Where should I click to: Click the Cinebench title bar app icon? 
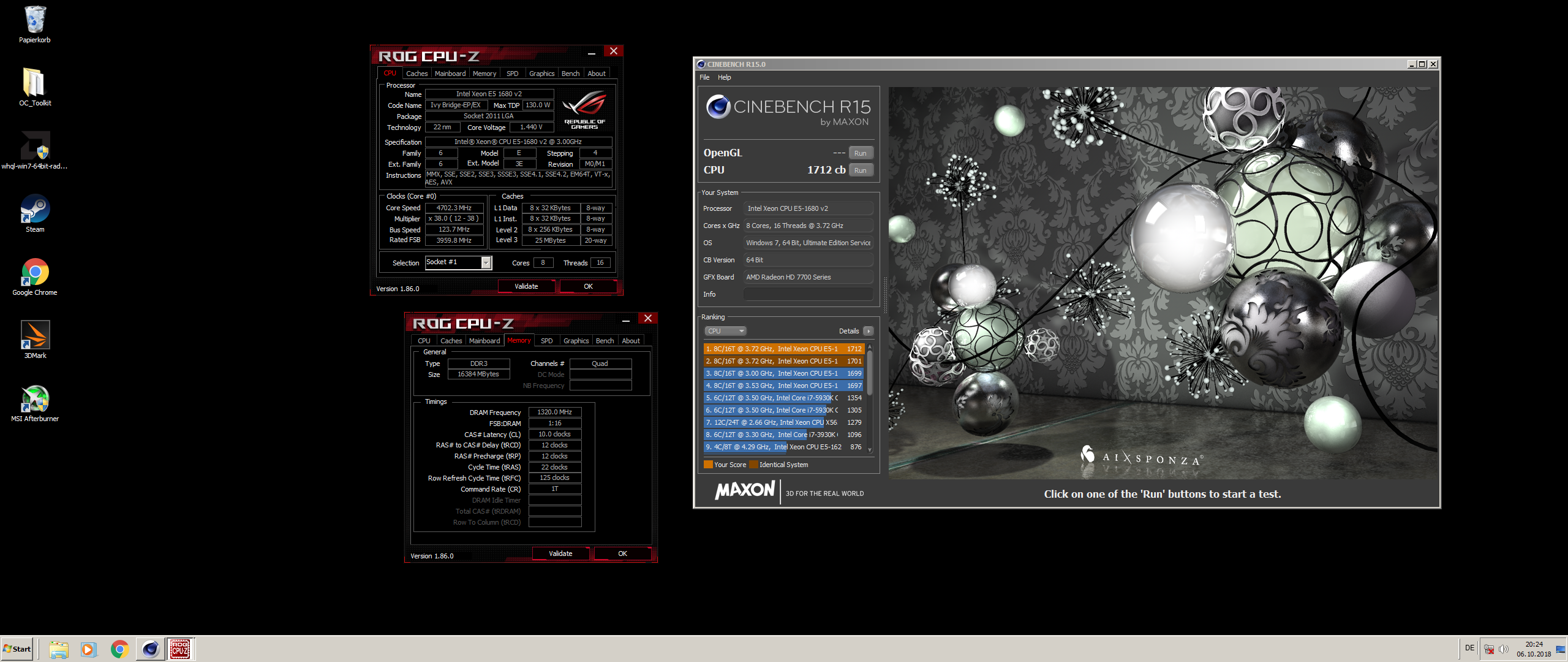click(x=701, y=64)
